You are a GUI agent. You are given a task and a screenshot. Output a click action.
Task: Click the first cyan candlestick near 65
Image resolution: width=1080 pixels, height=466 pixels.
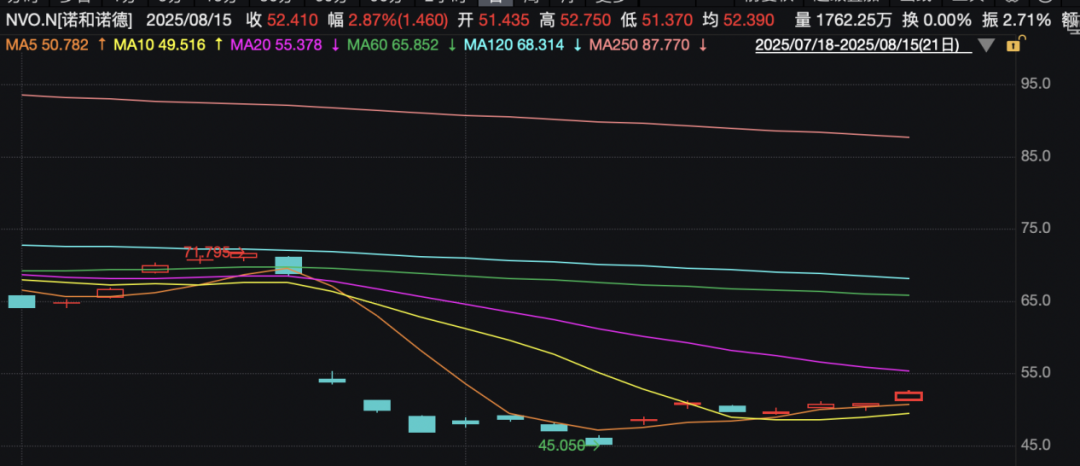click(x=21, y=301)
